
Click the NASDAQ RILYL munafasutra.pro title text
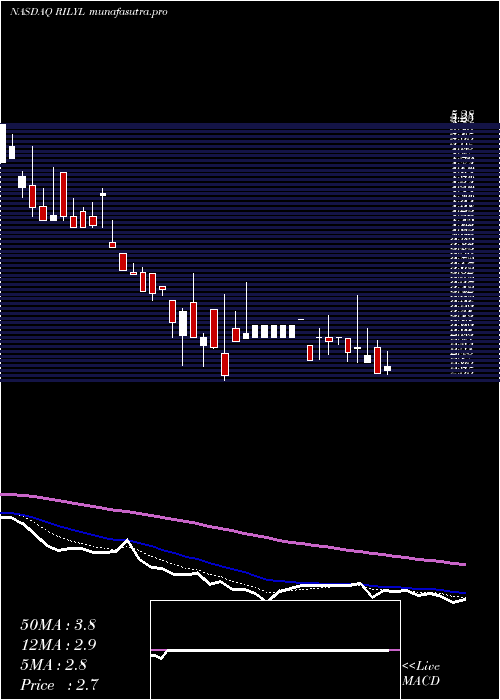[x=89, y=12]
